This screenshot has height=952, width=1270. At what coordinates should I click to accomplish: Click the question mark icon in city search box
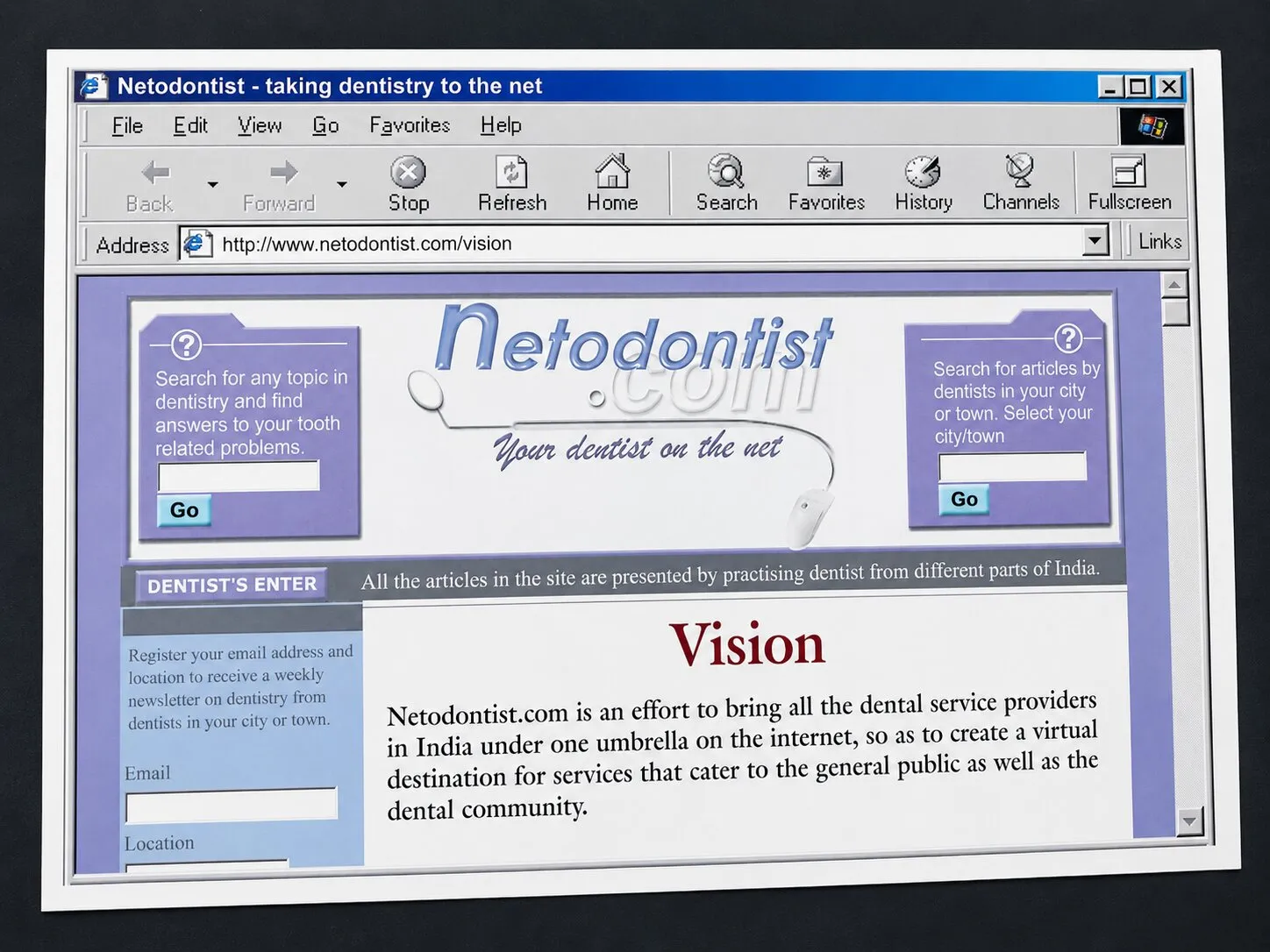(x=1067, y=337)
